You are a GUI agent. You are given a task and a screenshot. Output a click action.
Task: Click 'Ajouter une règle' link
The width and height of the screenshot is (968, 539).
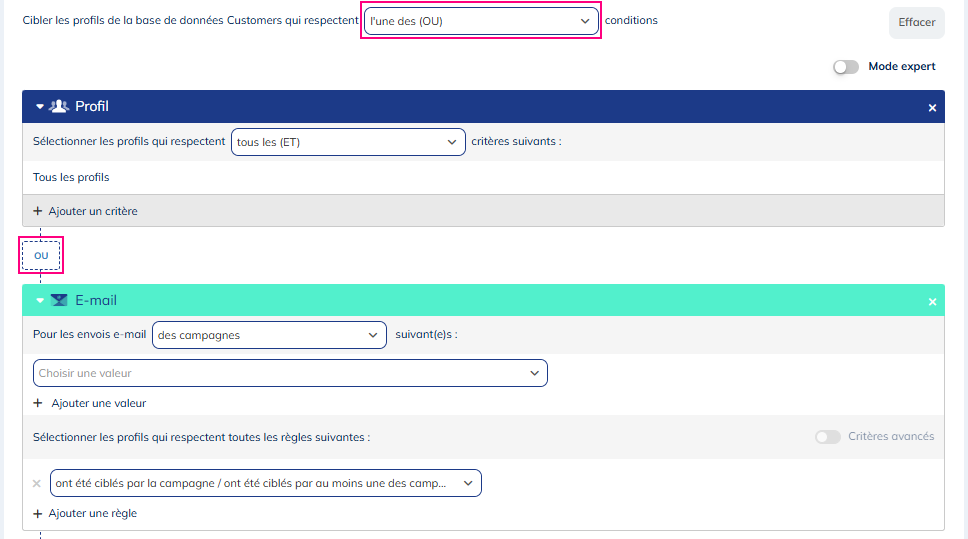click(x=93, y=513)
